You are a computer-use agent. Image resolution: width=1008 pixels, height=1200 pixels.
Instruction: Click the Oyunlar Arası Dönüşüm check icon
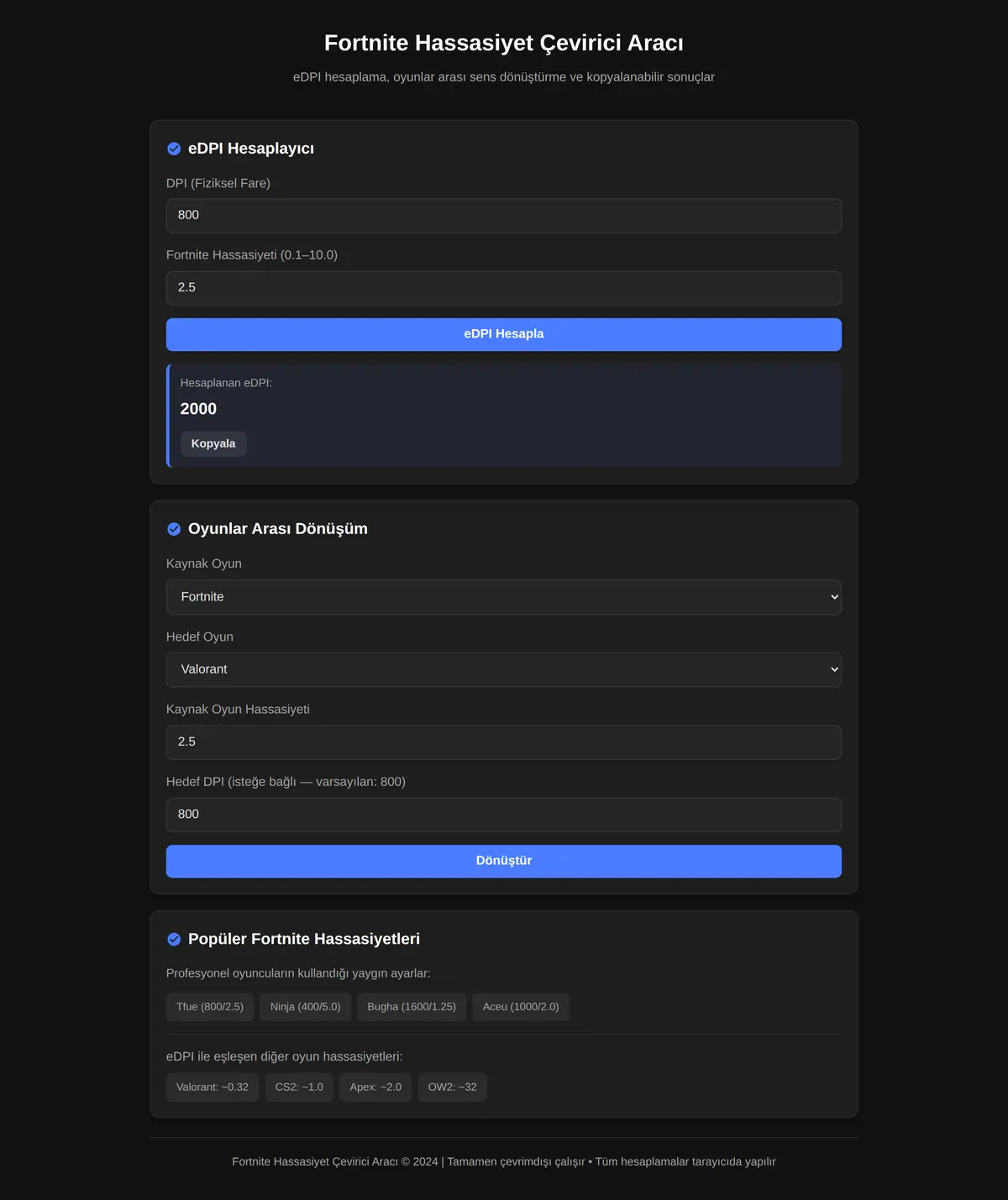(x=174, y=529)
